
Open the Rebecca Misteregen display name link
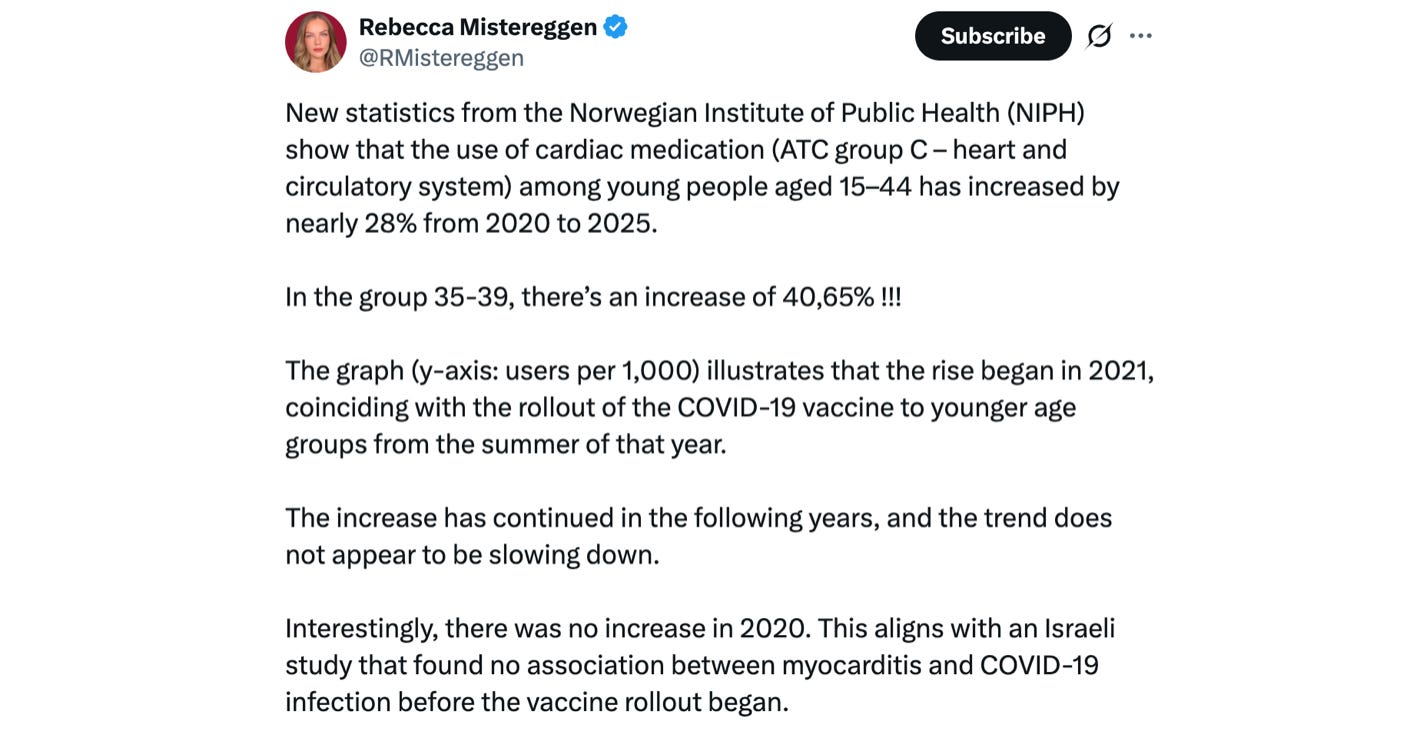pyautogui.click(x=478, y=27)
